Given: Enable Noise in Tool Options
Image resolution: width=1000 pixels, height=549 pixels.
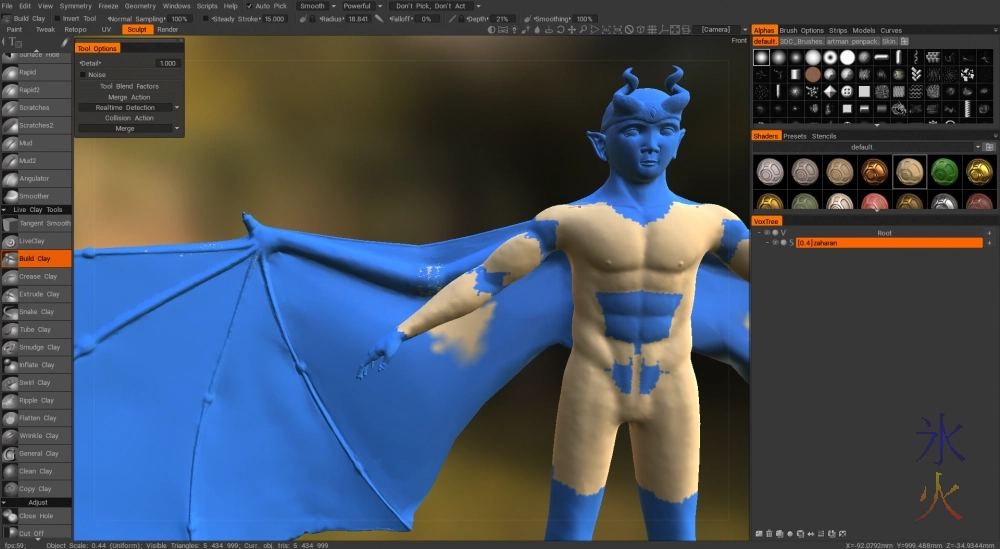Looking at the screenshot, I should 83,75.
